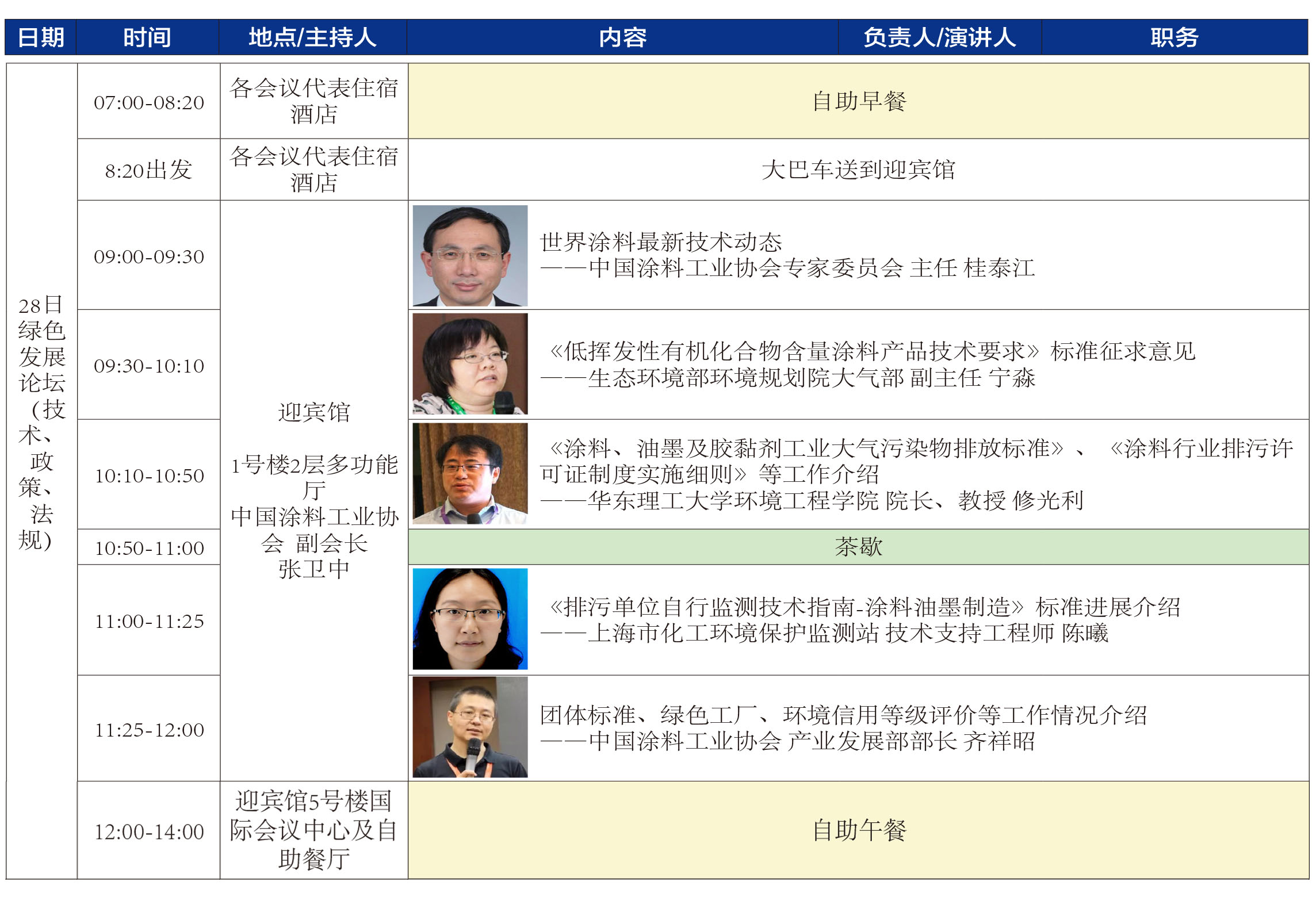This screenshot has width=1316, height=897.
Task: Click the 大气污染物排放标准 talk title
Action: [916, 461]
